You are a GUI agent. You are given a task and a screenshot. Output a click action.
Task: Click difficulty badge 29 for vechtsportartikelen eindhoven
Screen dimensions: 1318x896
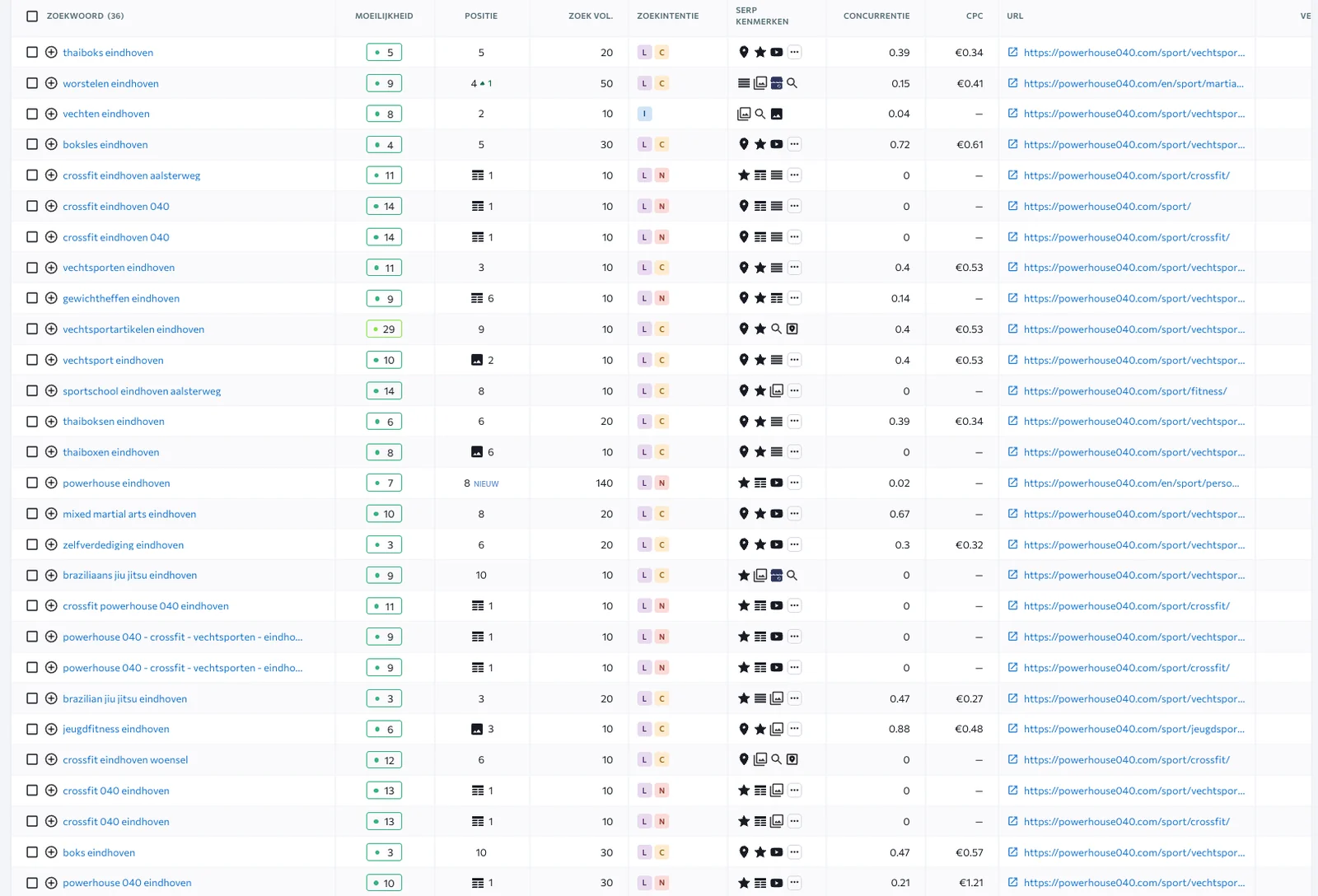[x=384, y=329]
